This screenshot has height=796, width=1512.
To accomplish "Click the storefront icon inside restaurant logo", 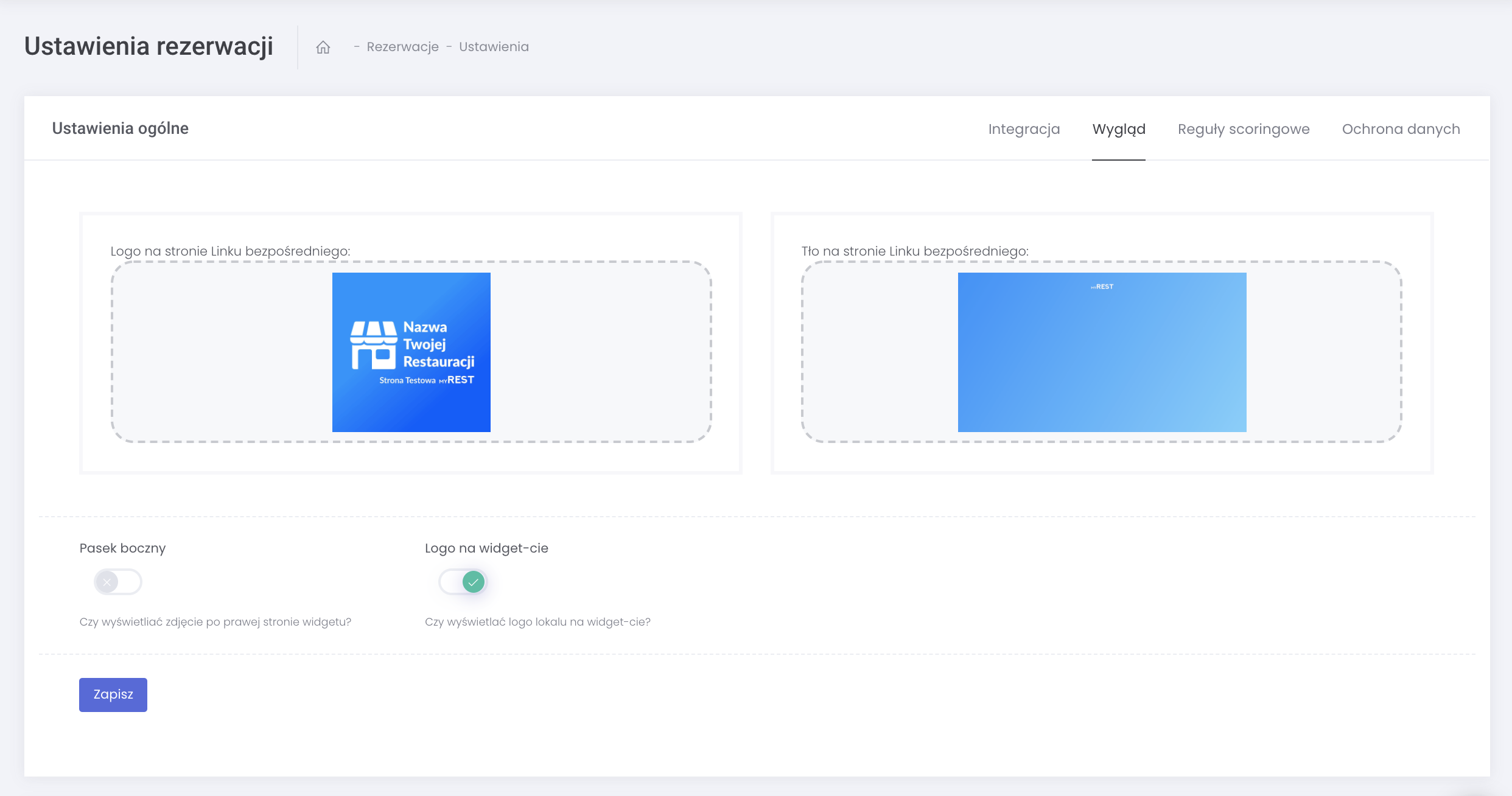I will (x=373, y=345).
